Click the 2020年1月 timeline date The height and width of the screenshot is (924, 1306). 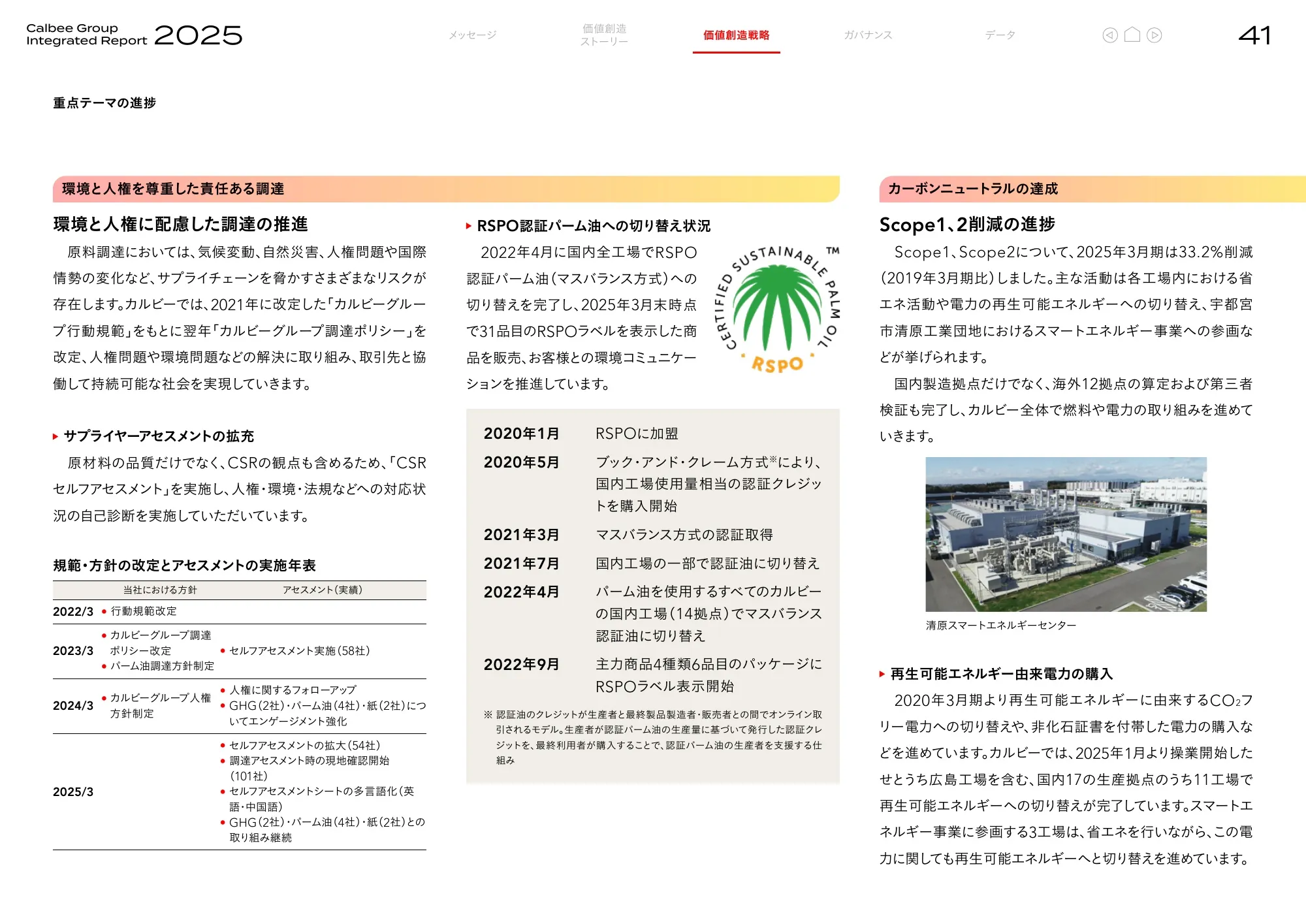pos(521,434)
